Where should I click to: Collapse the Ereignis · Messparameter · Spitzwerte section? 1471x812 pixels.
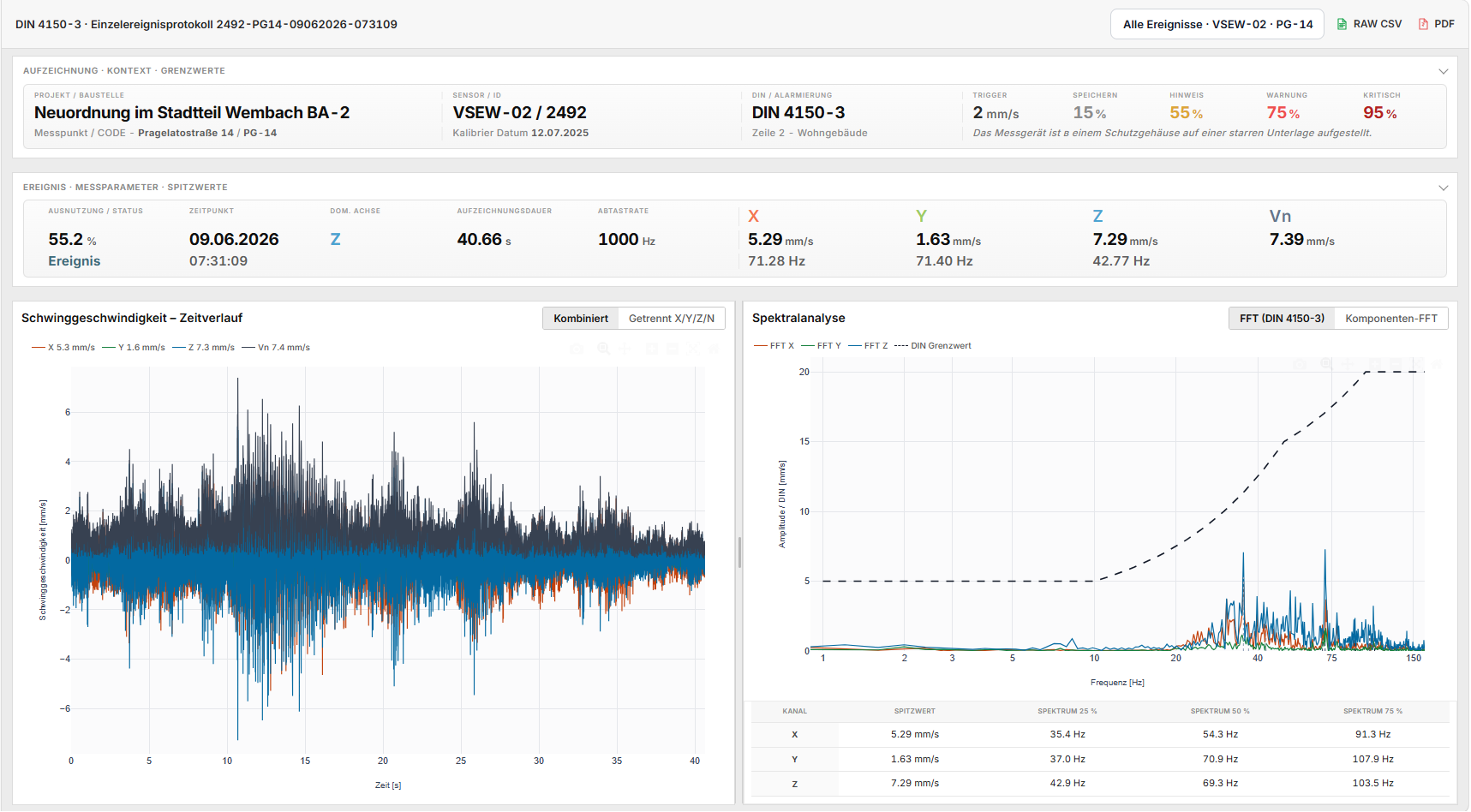coord(1444,188)
